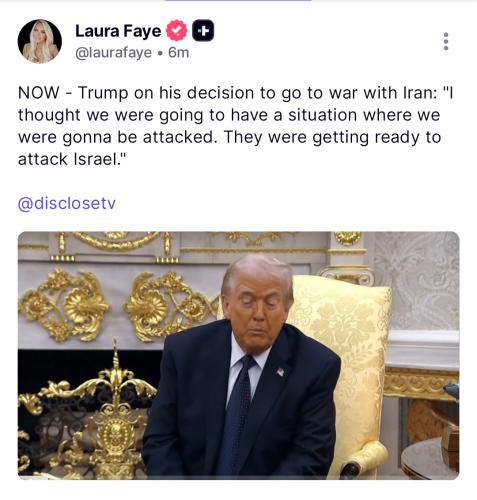Open Laura Faye's round profile picture

[x=40, y=41]
